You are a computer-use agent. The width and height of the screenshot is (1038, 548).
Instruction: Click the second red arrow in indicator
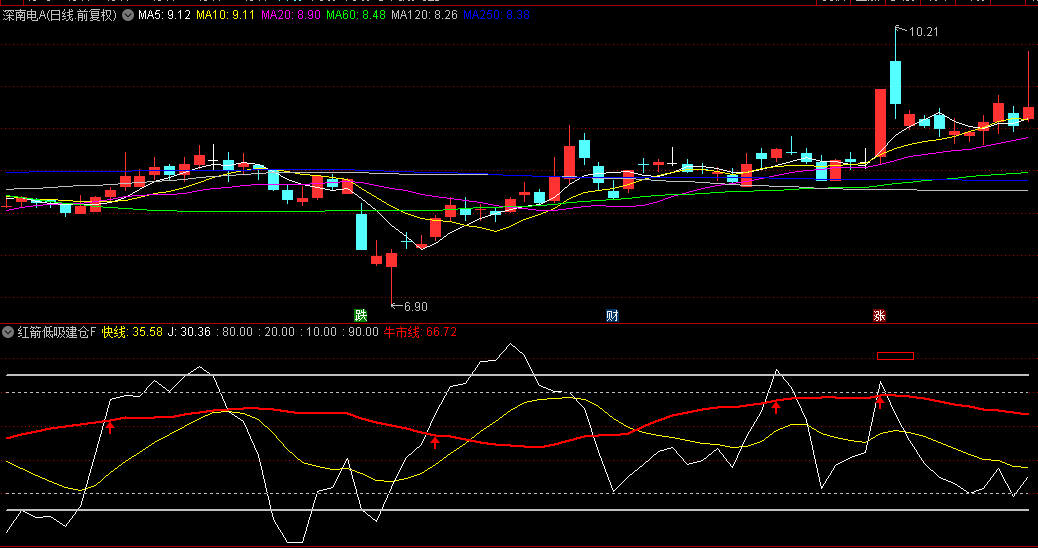tap(434, 442)
